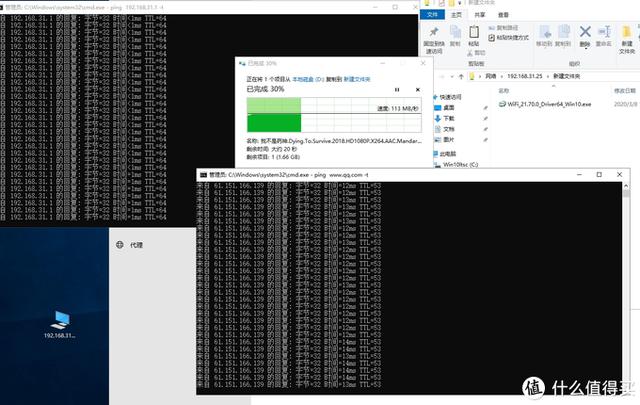Click scroll-up arrow in www.qq.com cmd window
Image resolution: width=640 pixels, height=405 pixels.
click(x=626, y=186)
